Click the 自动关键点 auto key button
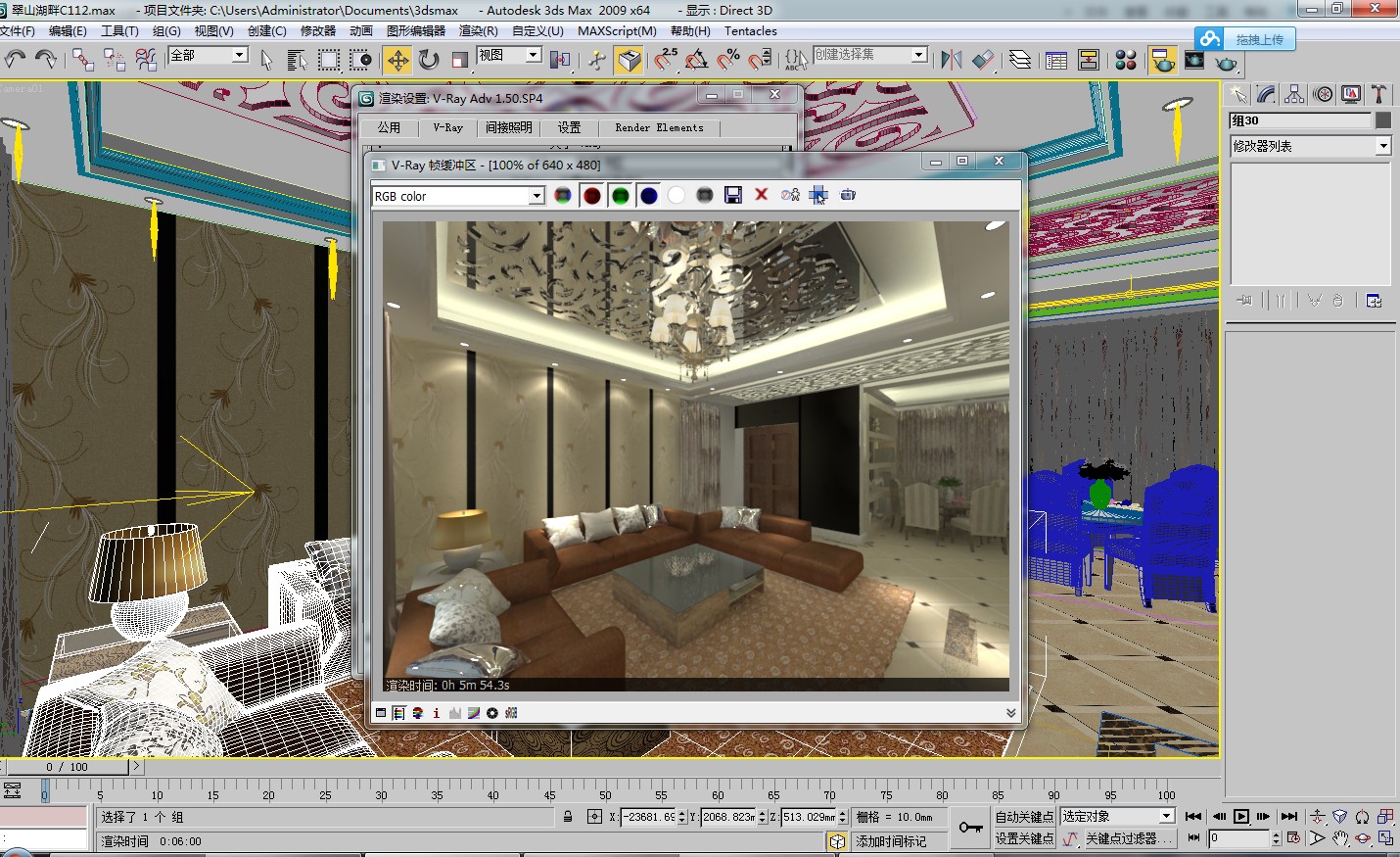This screenshot has width=1400, height=857. coord(1024,816)
